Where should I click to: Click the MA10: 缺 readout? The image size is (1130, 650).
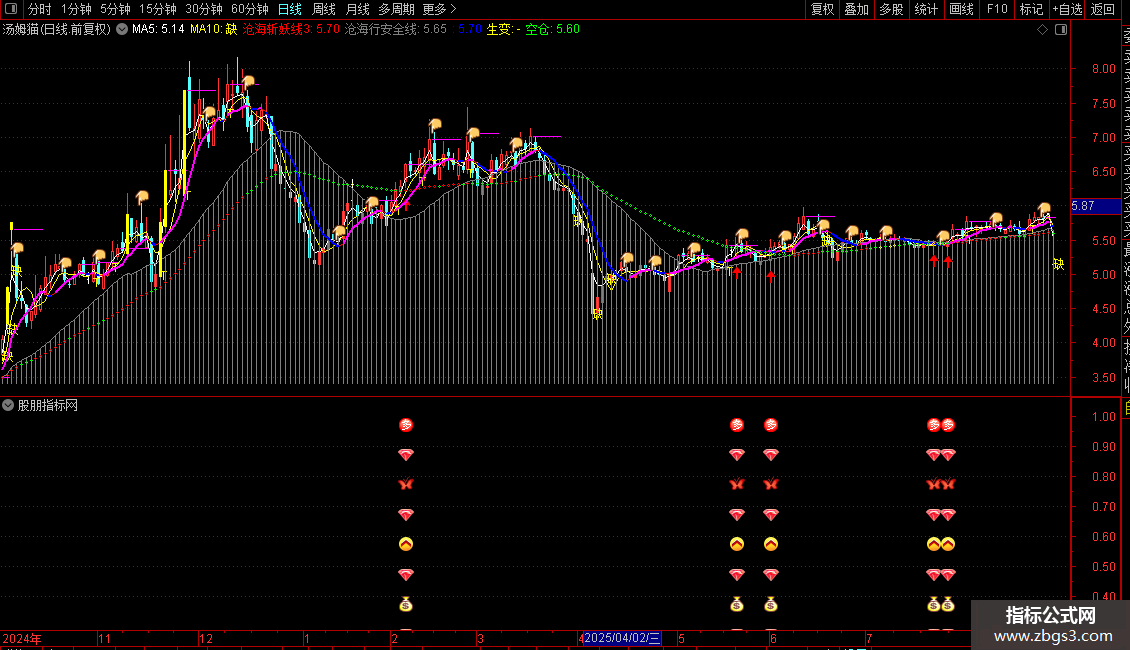pos(213,30)
